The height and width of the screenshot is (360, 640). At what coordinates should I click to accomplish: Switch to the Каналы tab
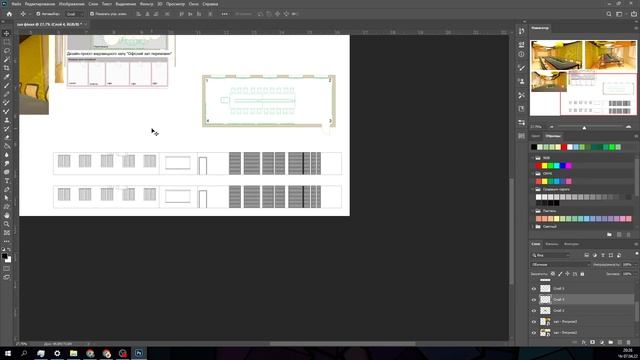tap(552, 244)
